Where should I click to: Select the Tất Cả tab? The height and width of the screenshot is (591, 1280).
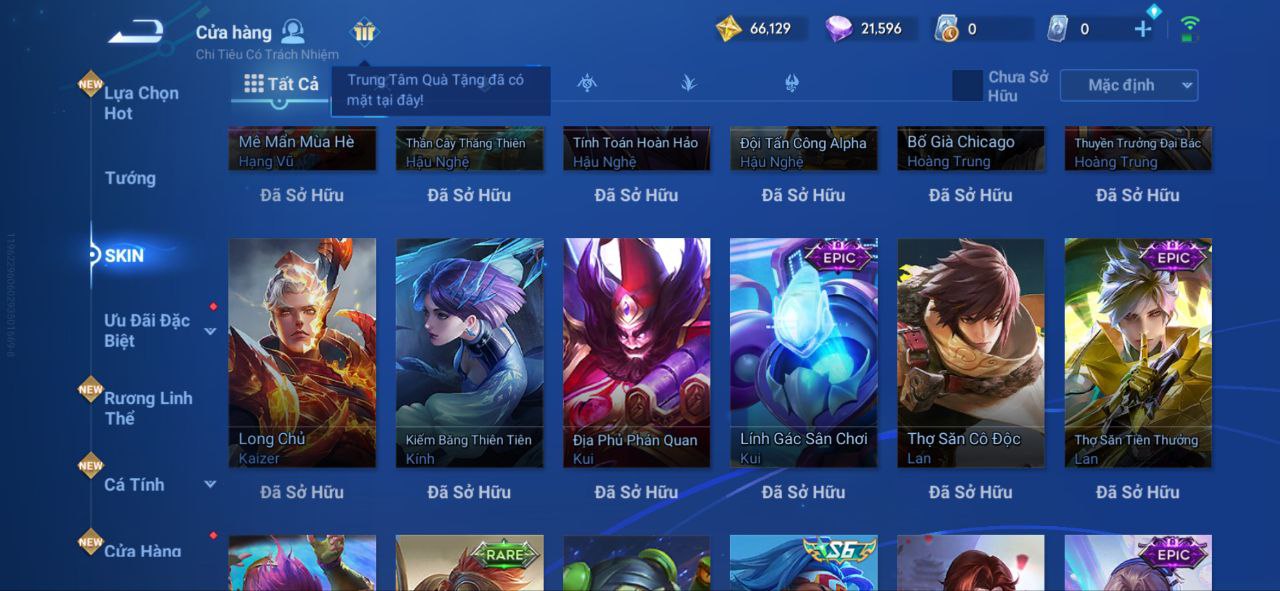(x=281, y=84)
